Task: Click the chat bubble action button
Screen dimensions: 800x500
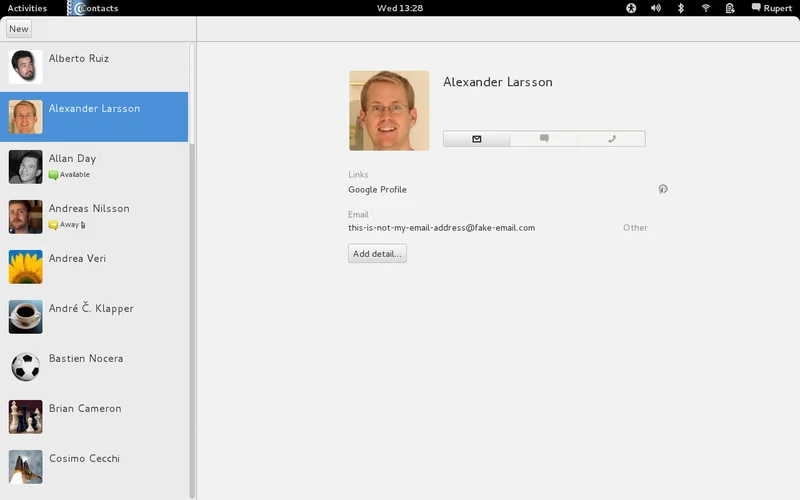Action: [544, 139]
